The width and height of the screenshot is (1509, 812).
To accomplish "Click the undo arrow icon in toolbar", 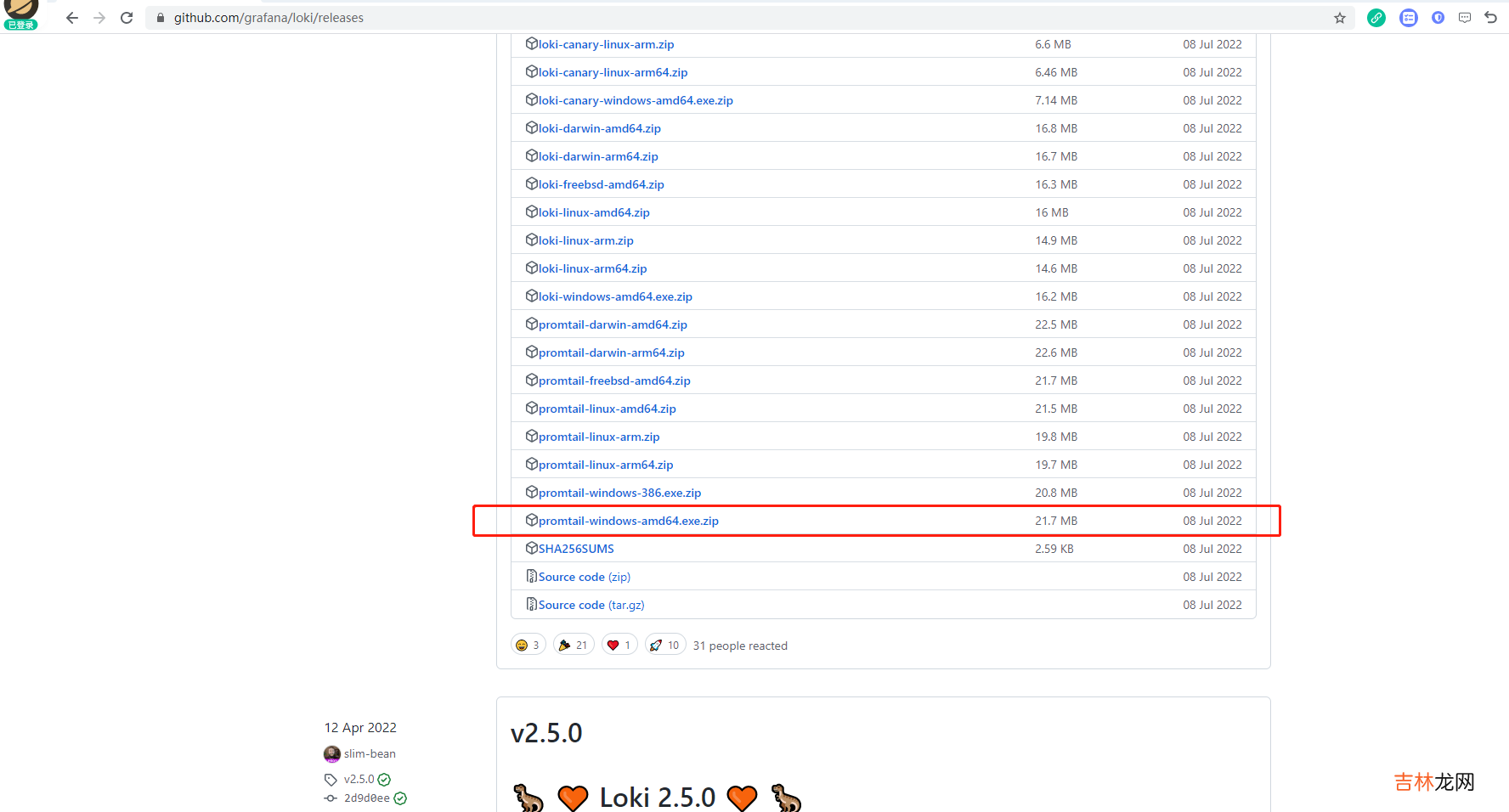I will click(1491, 18).
